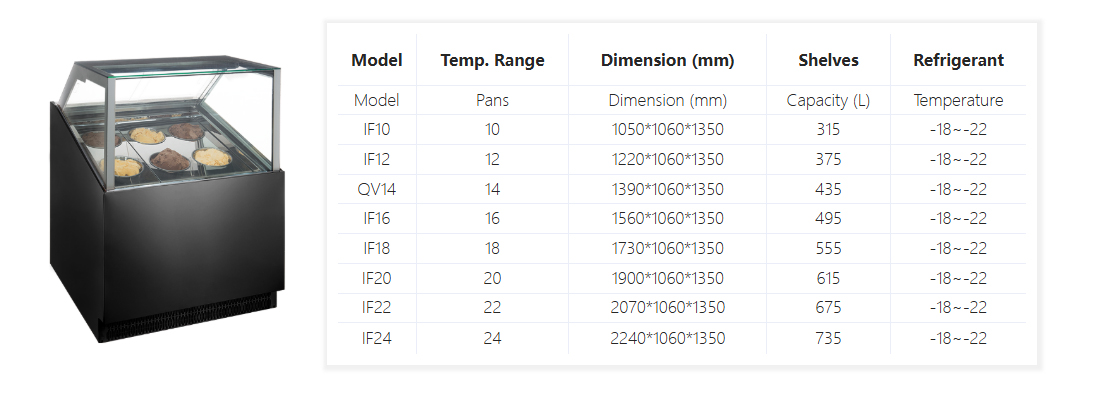Select the Shelves column header
This screenshot has height=404, width=1095.
click(x=828, y=60)
